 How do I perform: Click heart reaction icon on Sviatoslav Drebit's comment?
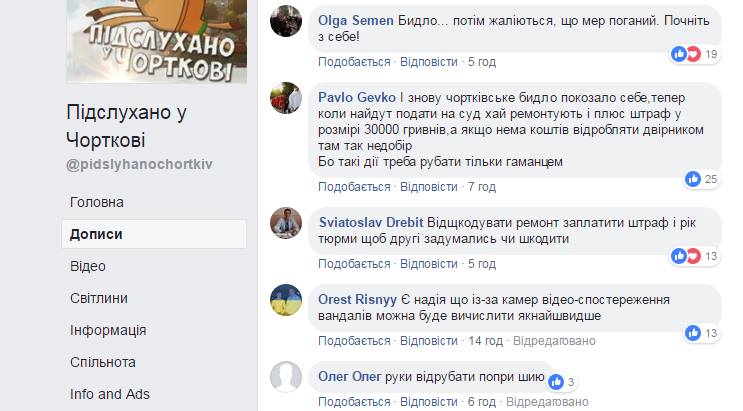[x=693, y=256]
